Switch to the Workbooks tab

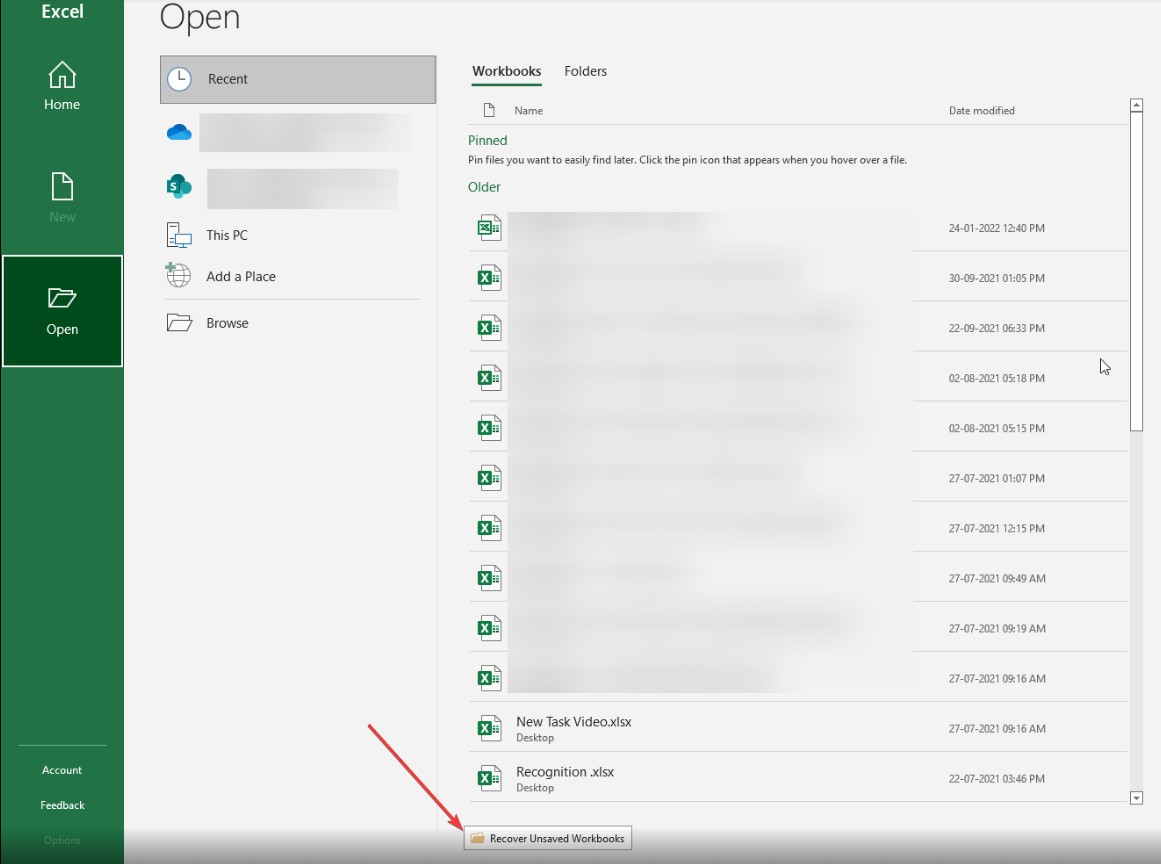[x=505, y=71]
